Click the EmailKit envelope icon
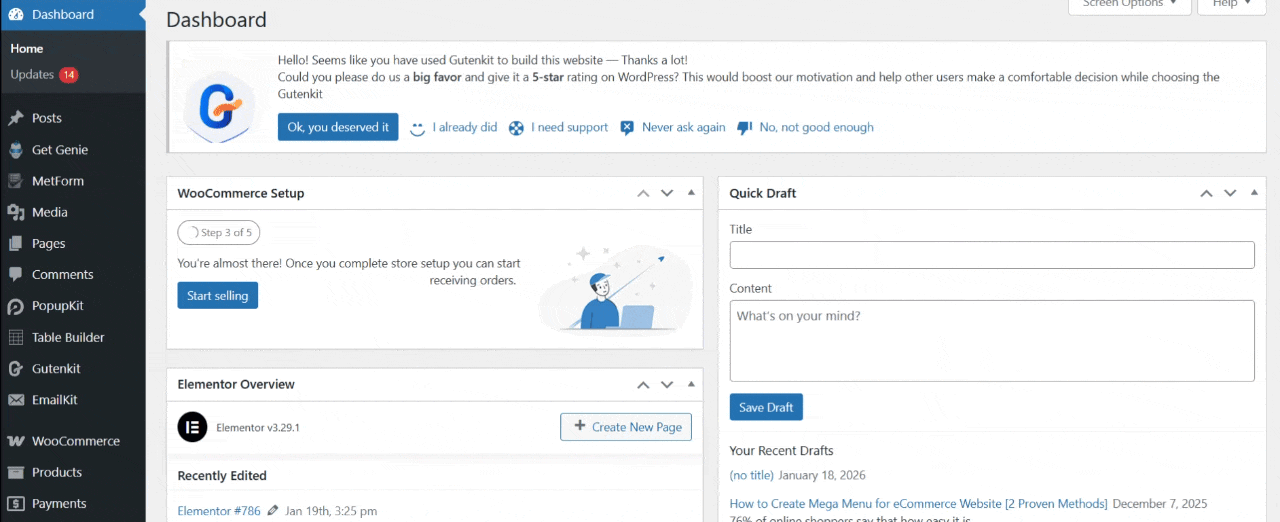The width and height of the screenshot is (1280, 522). pos(16,400)
